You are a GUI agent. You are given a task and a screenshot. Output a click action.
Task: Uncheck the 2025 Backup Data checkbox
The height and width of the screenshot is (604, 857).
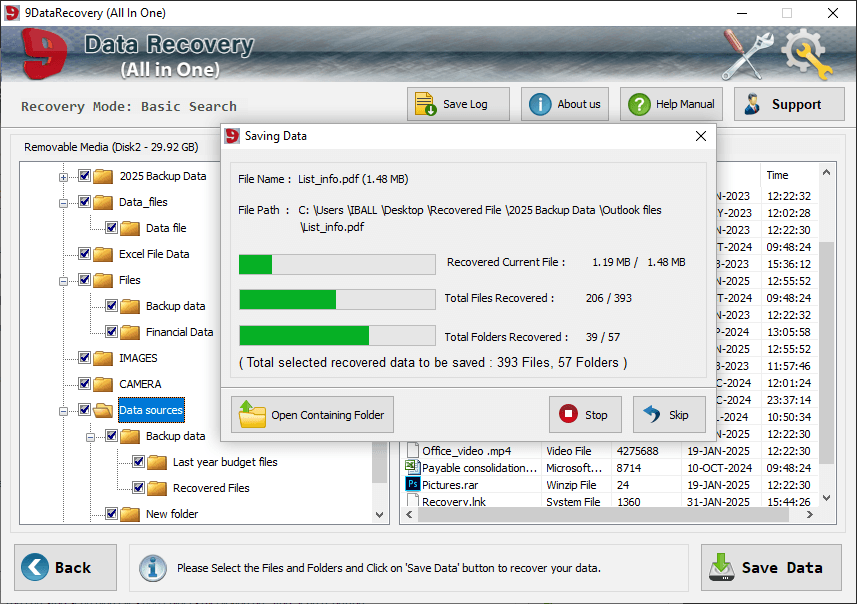click(84, 175)
